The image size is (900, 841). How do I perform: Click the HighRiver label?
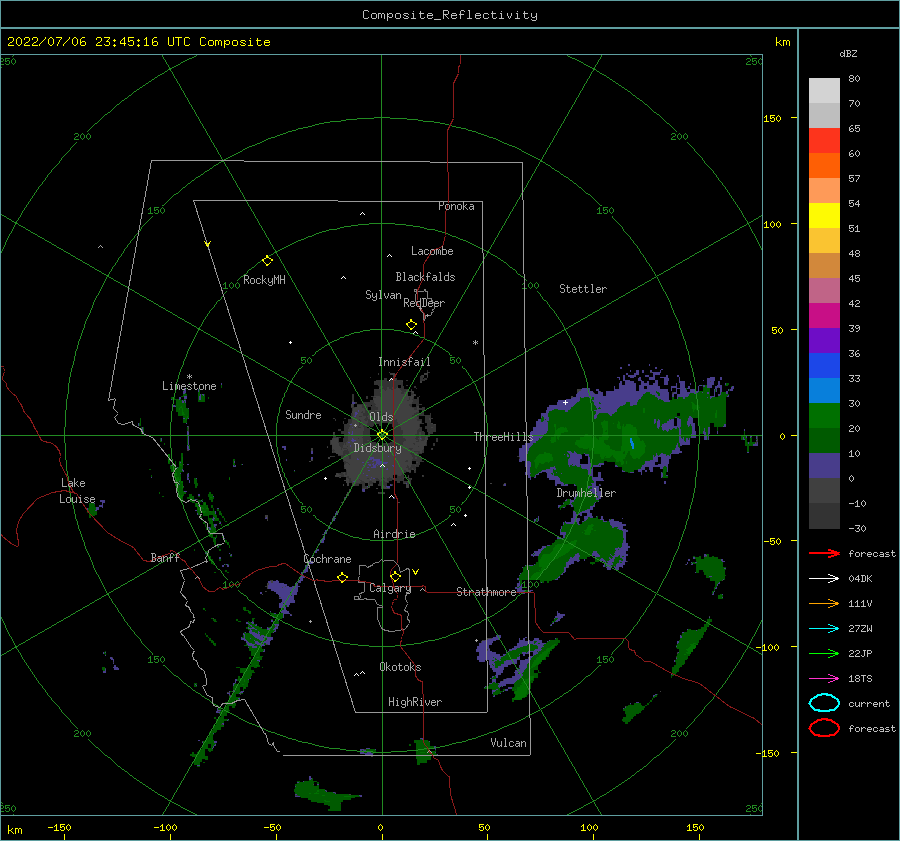[x=415, y=702]
